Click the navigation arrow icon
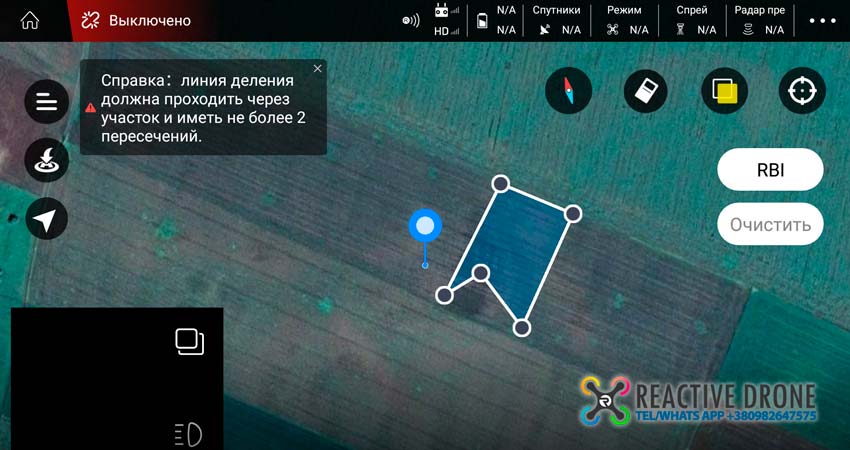 (x=46, y=218)
